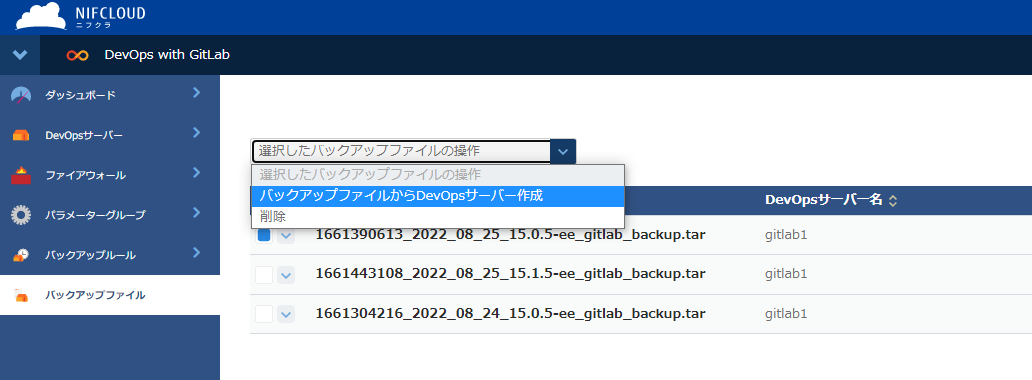Click the バックアップルール clock icon
The width and height of the screenshot is (1032, 380).
(x=21, y=255)
